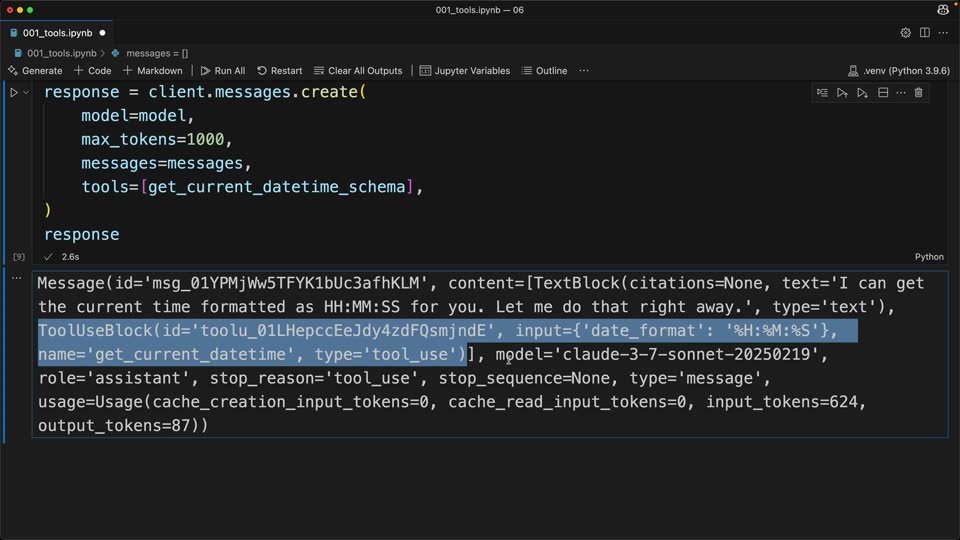Click the standalone 'response' line
Image resolution: width=960 pixels, height=540 pixels.
[x=81, y=234]
